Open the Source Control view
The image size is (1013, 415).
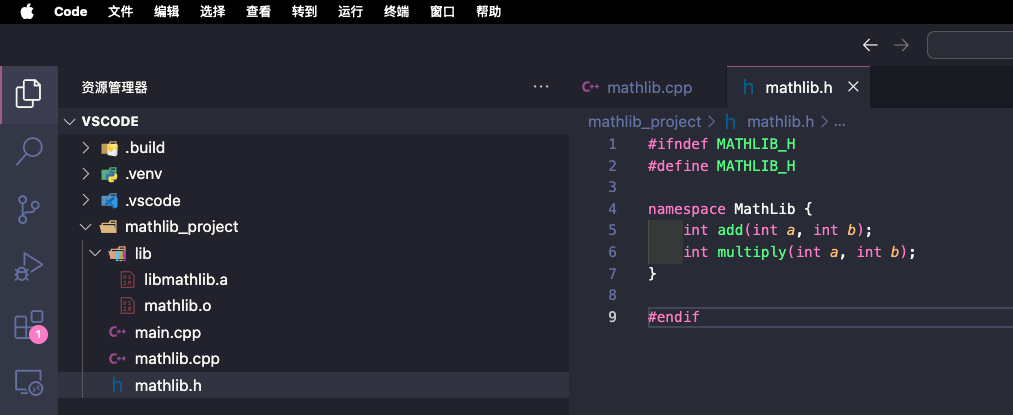[x=28, y=209]
